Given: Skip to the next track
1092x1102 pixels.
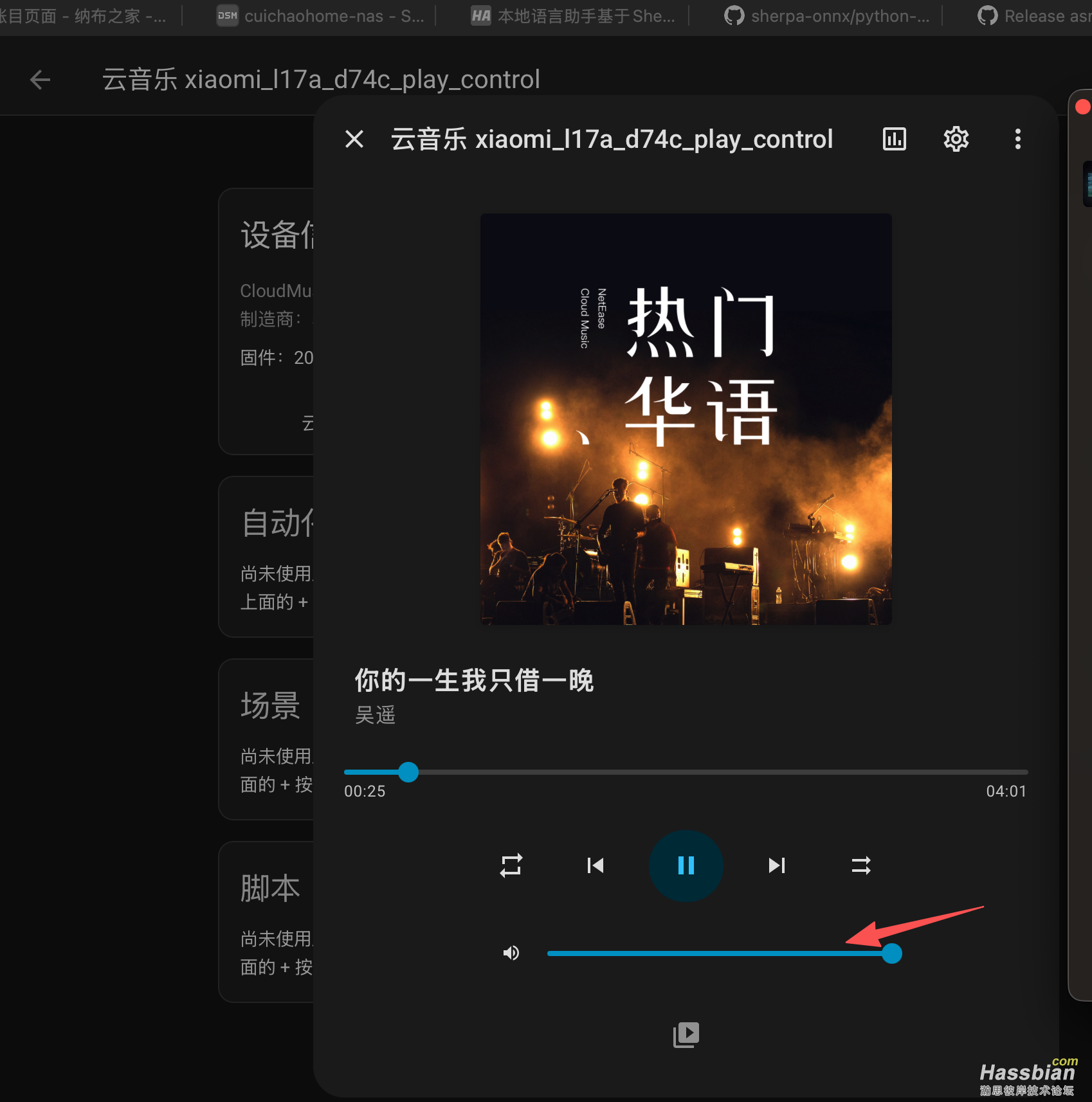Looking at the screenshot, I should coord(776,865).
